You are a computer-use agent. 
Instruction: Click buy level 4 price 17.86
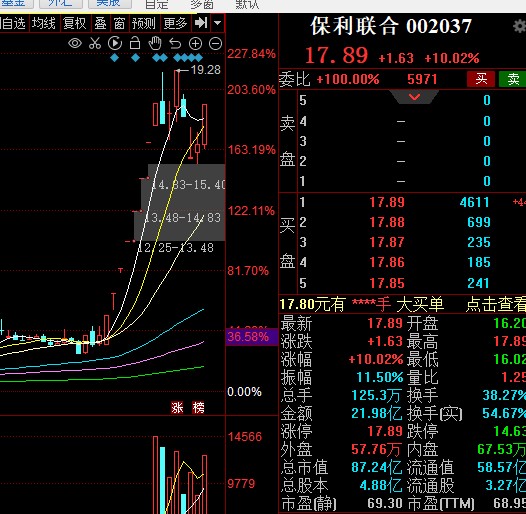click(387, 262)
